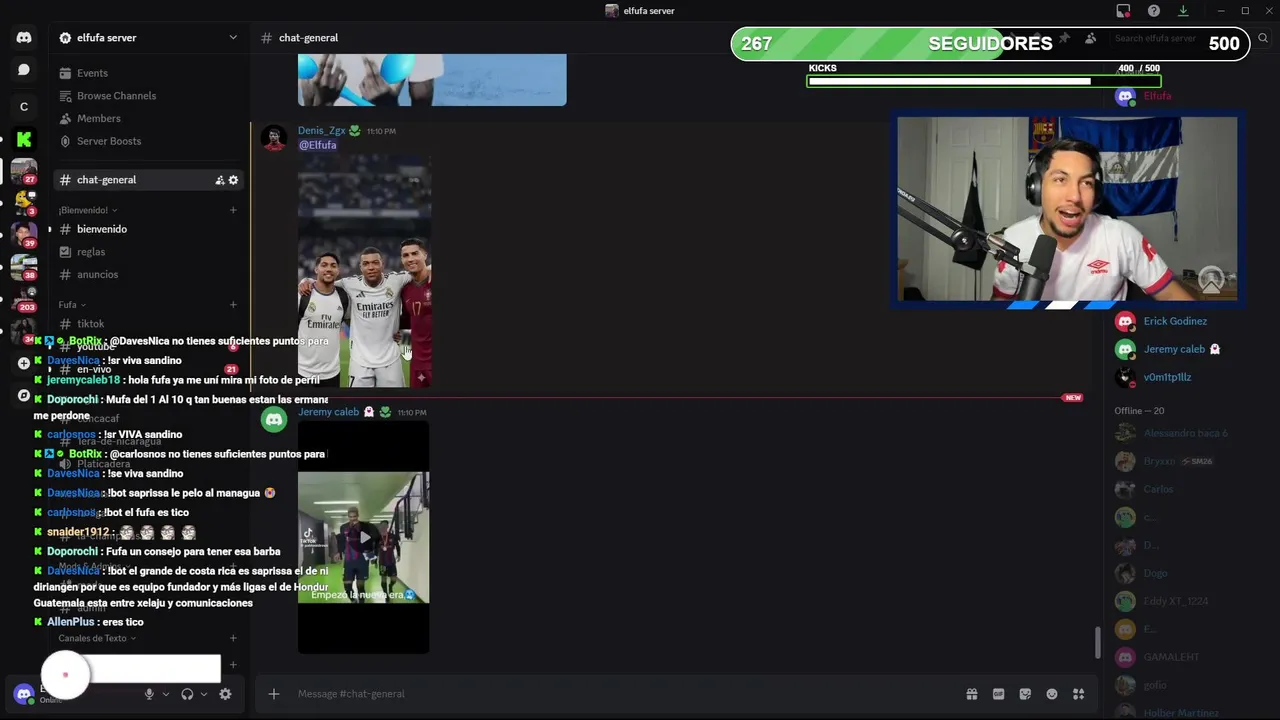Click Jeremy caleb username in chat
1280x720 pixels.
point(328,412)
